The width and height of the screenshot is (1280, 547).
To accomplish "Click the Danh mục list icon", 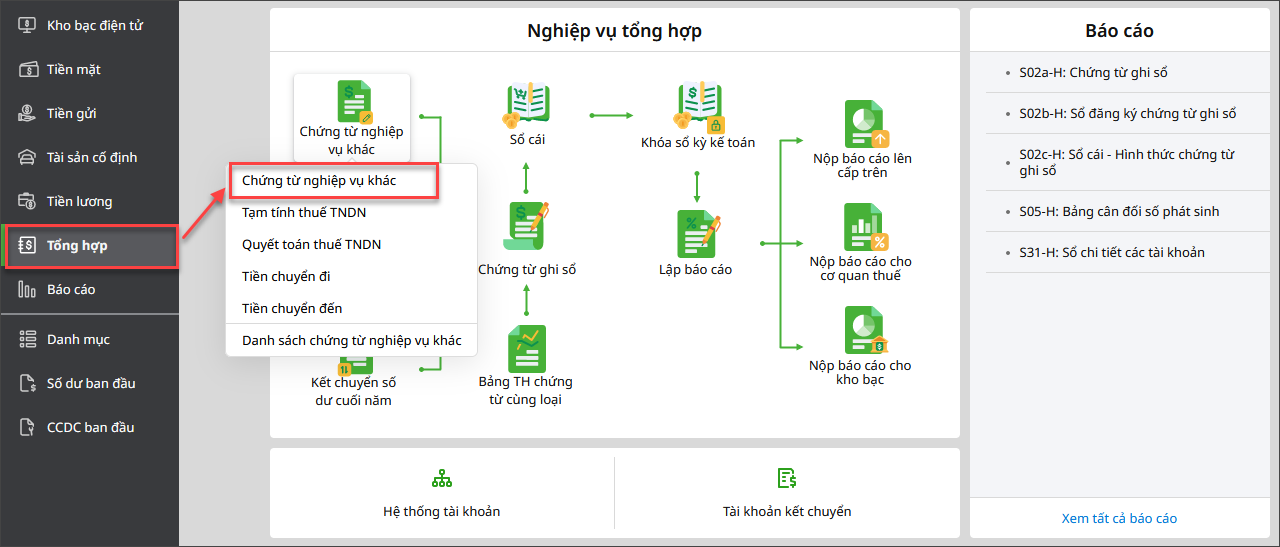I will 28,339.
